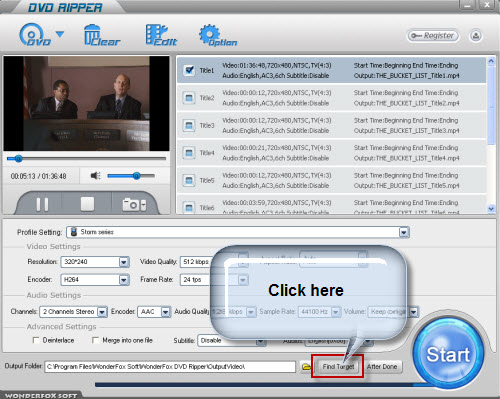Click the video preview frame

click(x=86, y=103)
